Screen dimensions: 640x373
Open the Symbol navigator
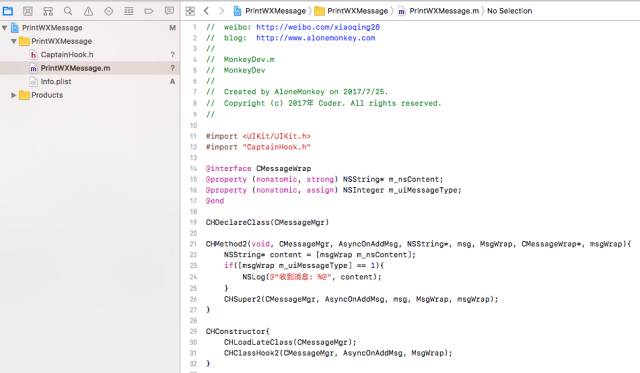coord(48,11)
